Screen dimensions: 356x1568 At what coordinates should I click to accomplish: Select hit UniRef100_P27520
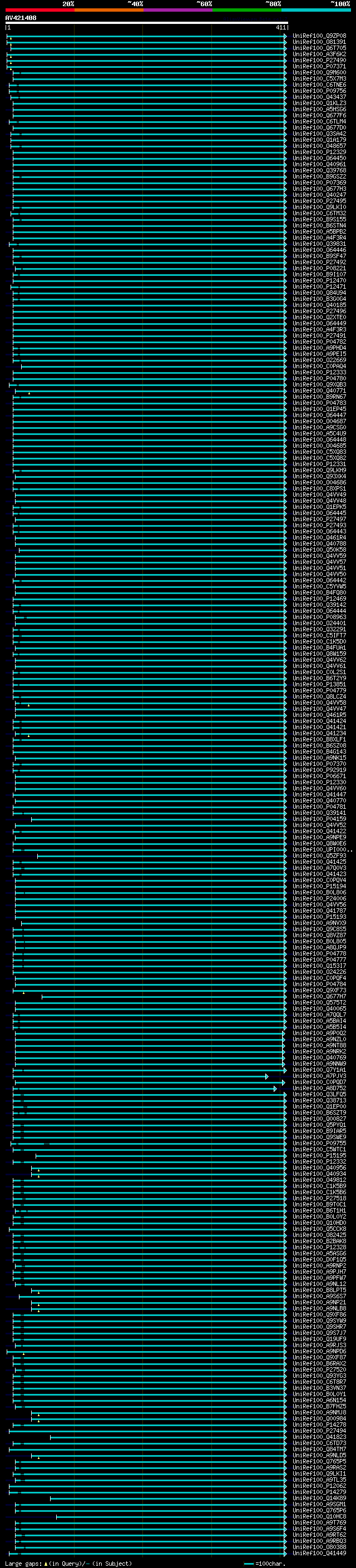click(x=319, y=1369)
